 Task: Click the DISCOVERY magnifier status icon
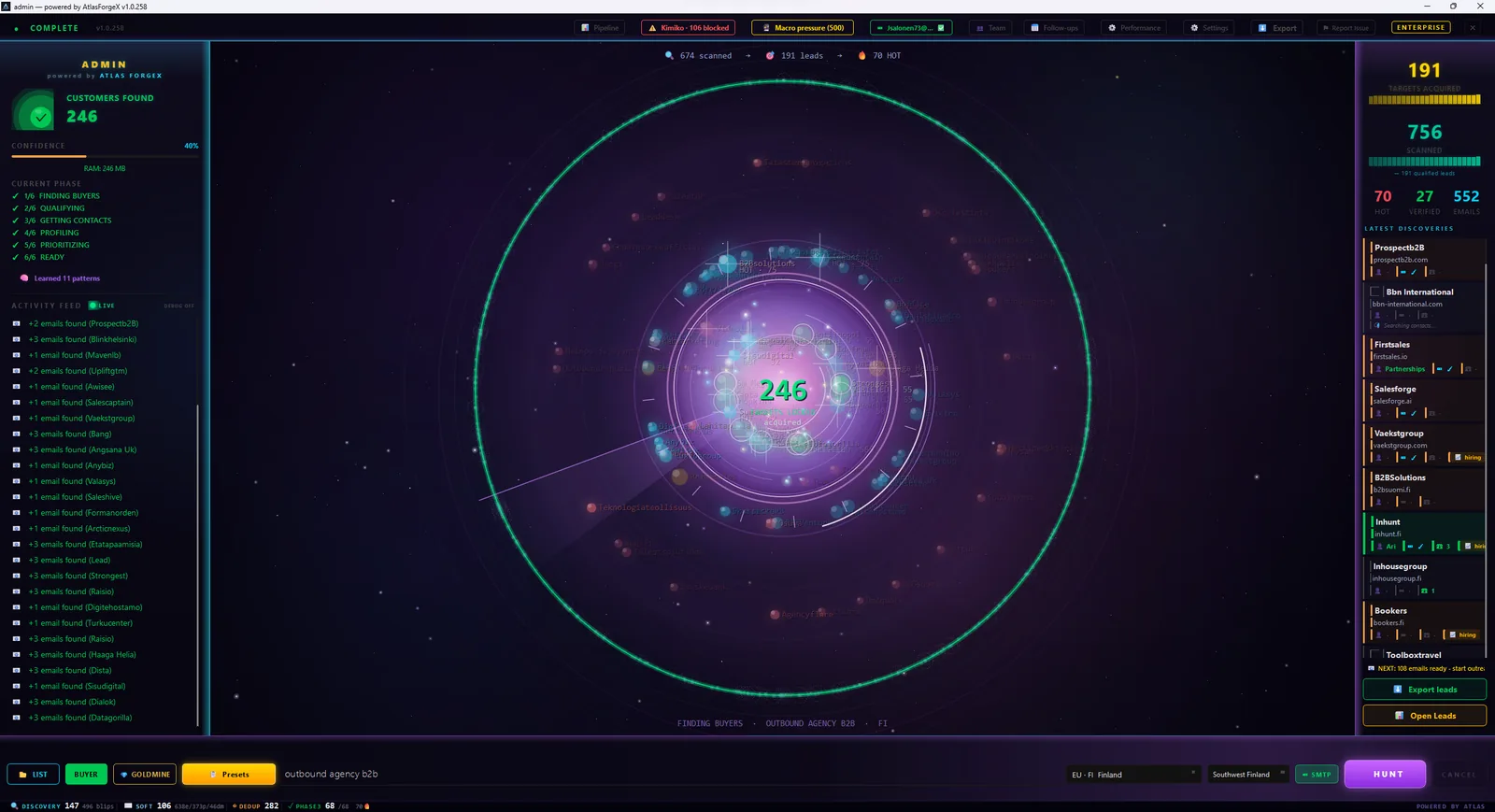14,805
